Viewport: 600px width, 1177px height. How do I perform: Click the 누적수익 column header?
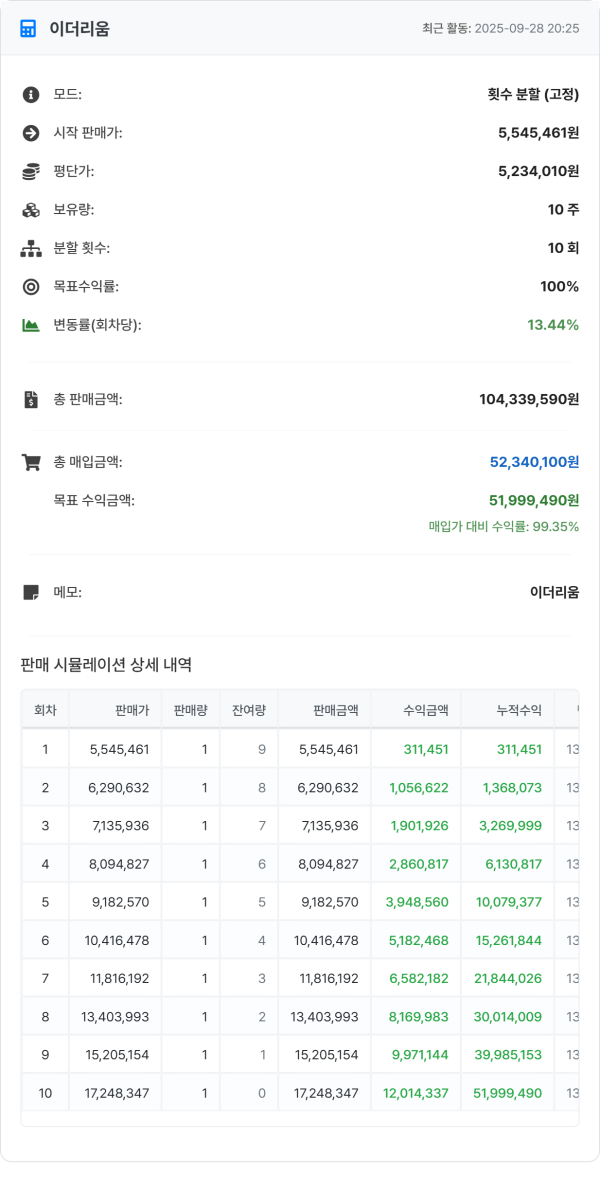tap(519, 711)
